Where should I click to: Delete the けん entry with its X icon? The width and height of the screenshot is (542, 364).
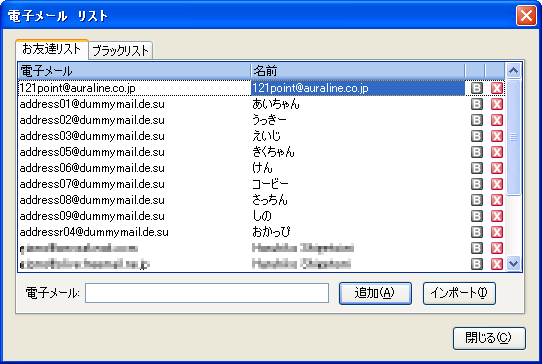point(497,168)
